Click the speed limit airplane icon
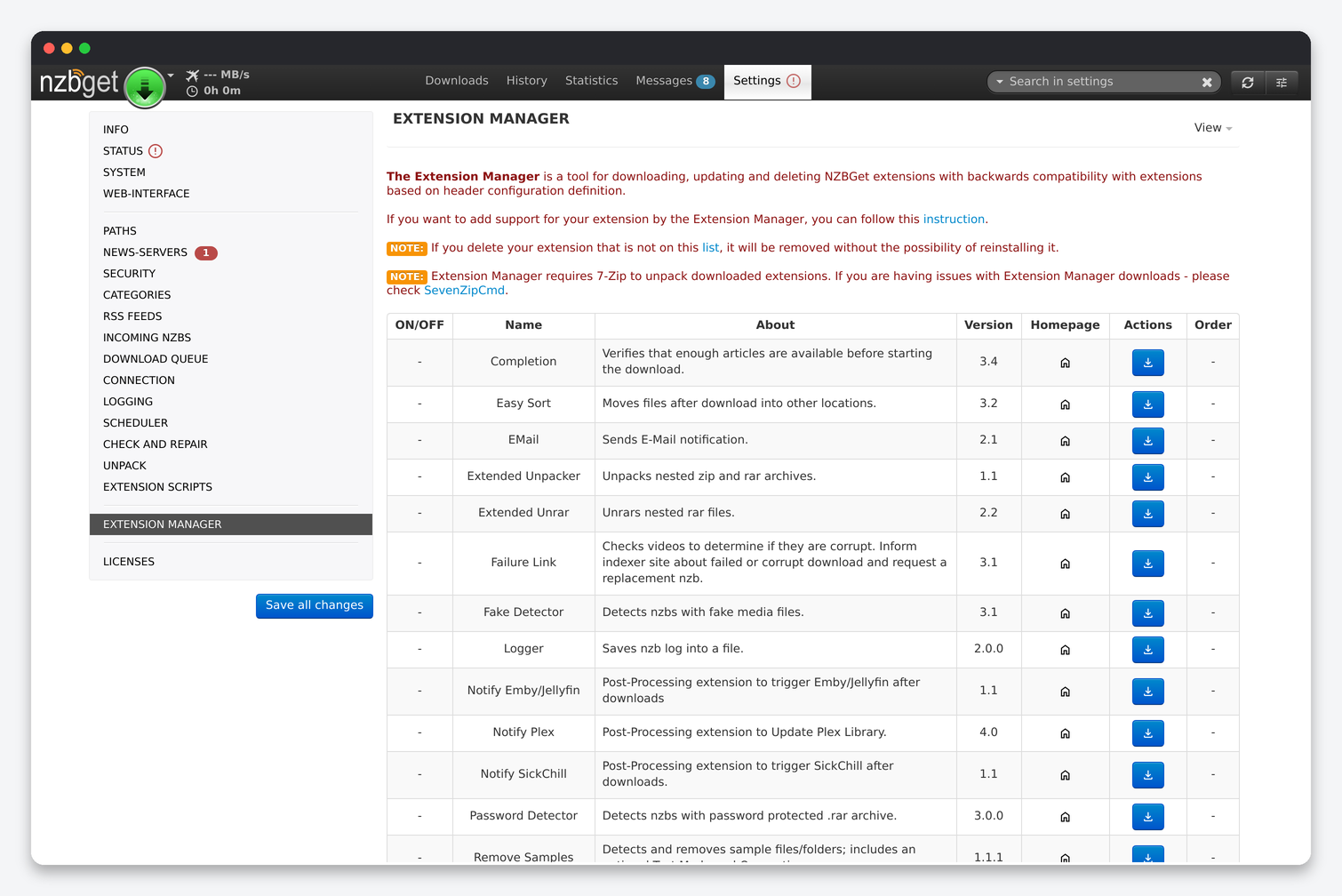The width and height of the screenshot is (1342, 896). coord(192,76)
